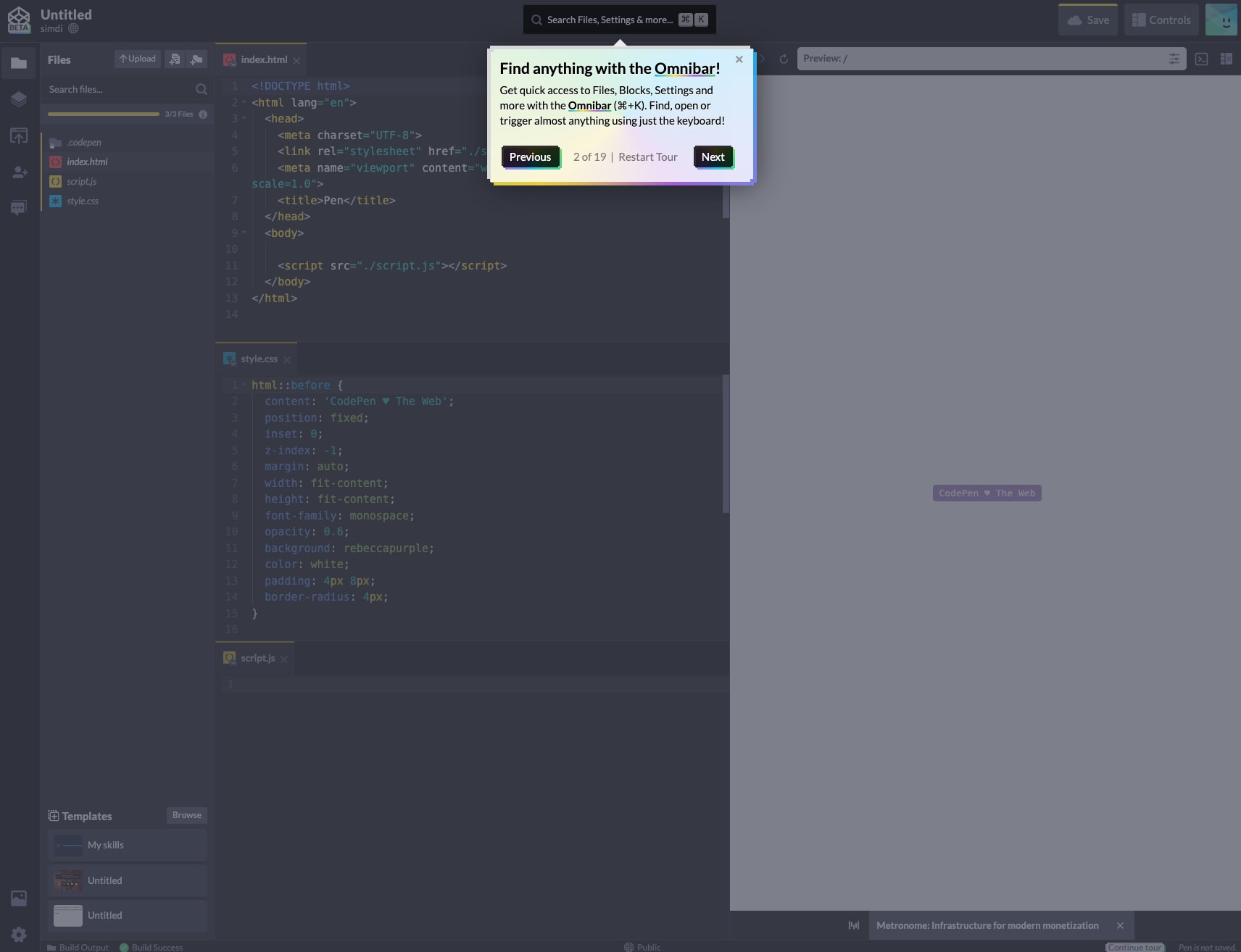Click the Metronome sponsor text link
The image size is (1241, 952).
987,925
